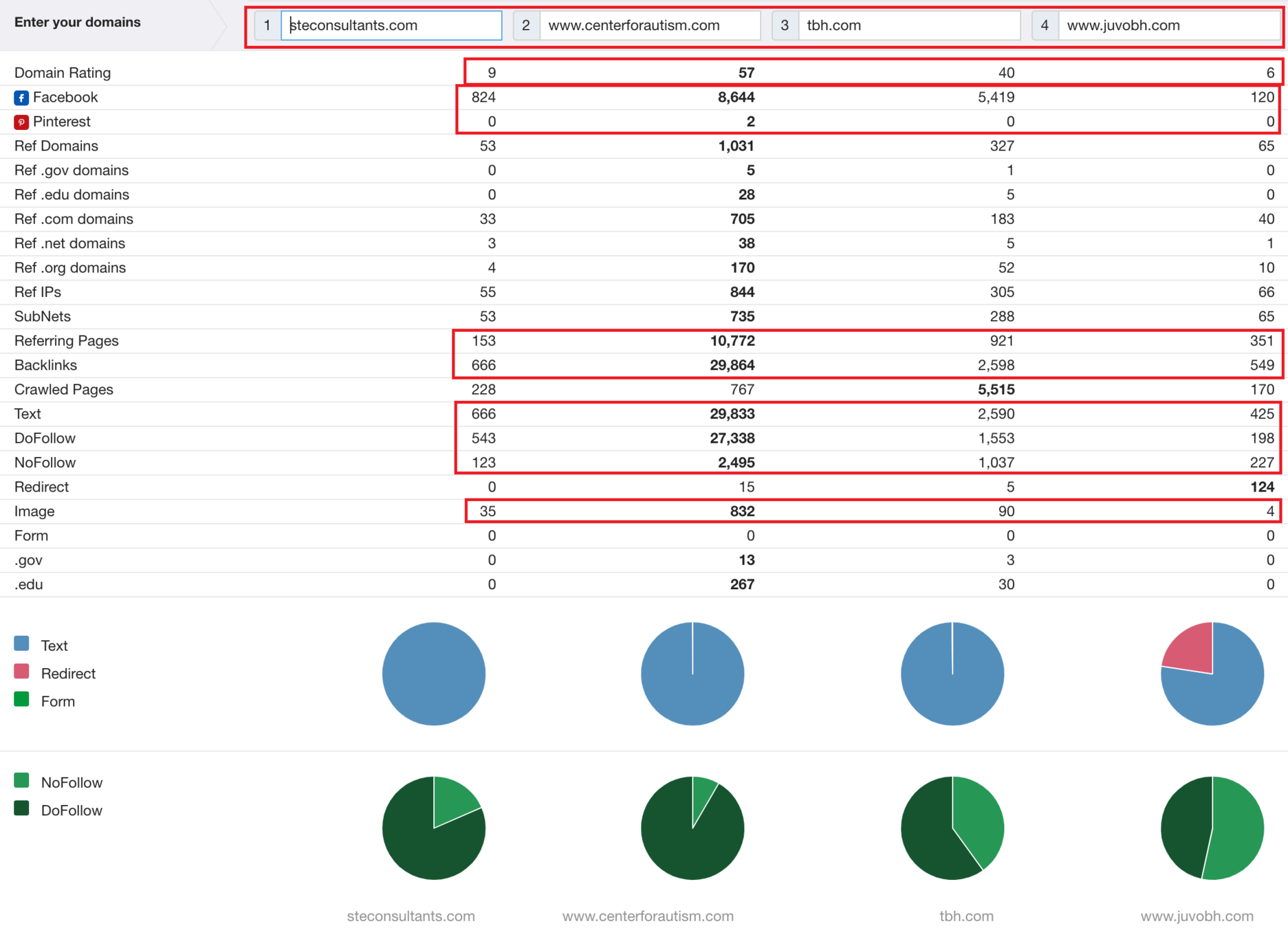Viewport: 1288px width, 928px height.
Task: Click the Redirect row label in the table
Action: click(x=41, y=487)
